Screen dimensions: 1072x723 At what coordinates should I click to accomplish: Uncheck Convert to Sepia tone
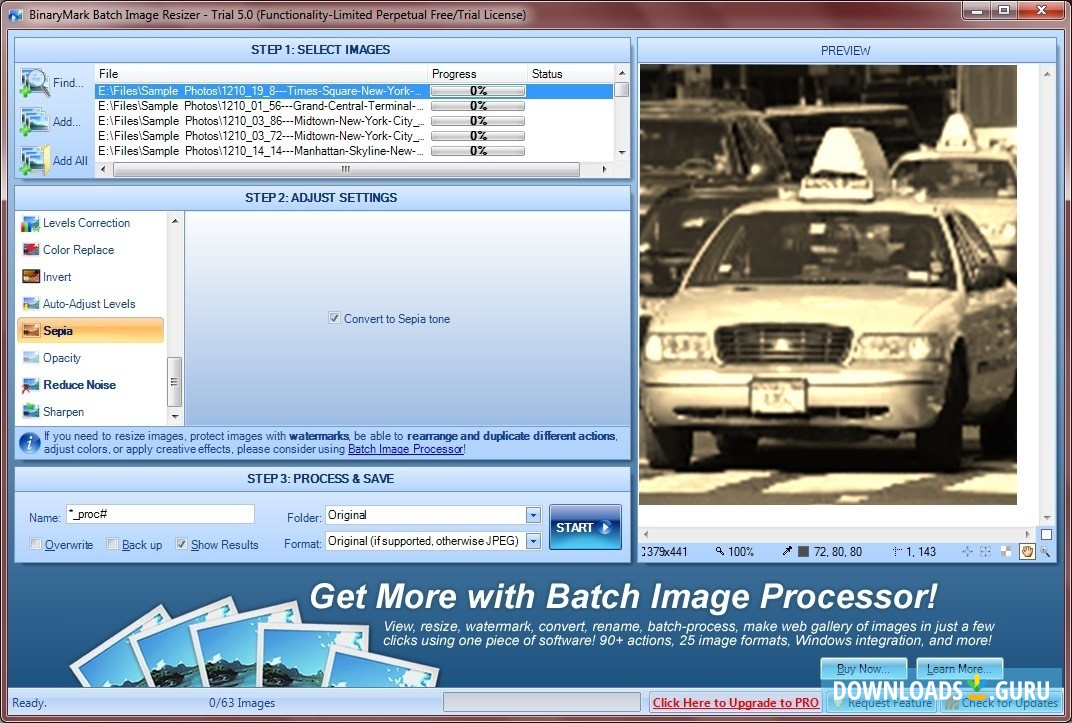tap(335, 319)
